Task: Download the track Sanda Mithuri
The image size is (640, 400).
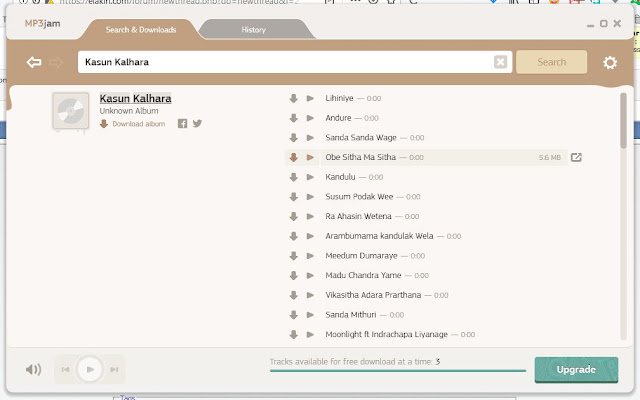Action: (x=293, y=315)
